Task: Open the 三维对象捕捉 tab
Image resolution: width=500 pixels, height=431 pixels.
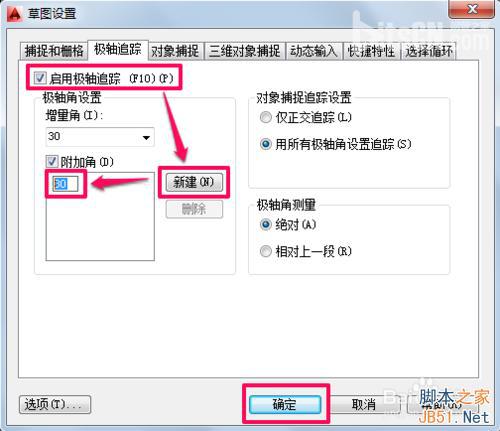Action: pyautogui.click(x=245, y=51)
